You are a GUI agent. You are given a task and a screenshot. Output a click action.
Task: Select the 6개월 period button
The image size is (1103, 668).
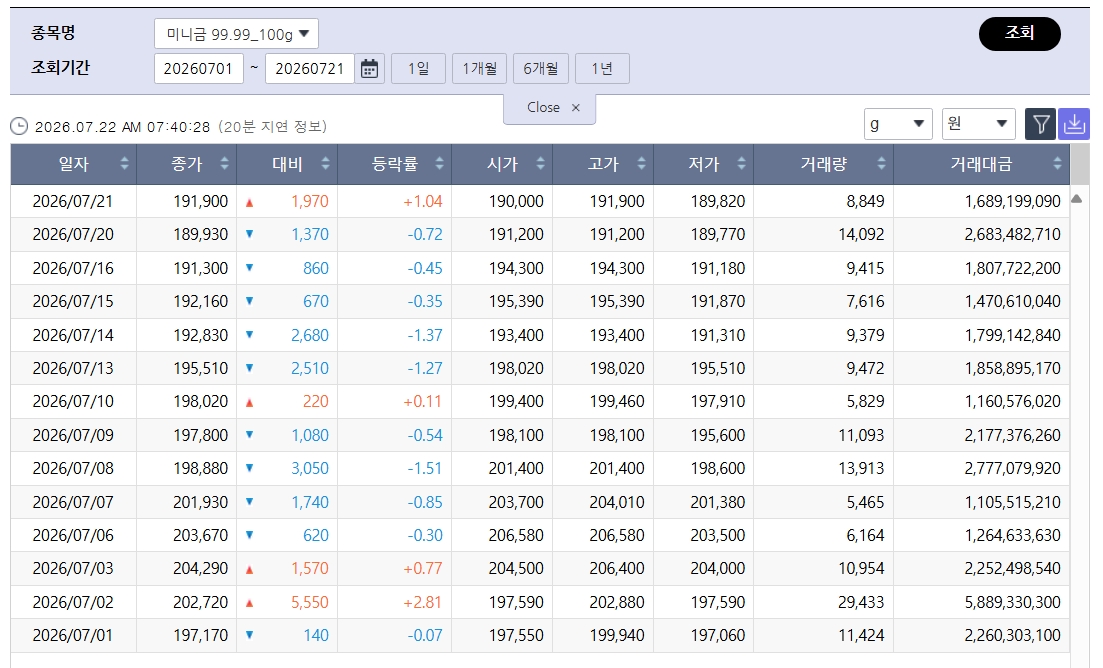(540, 69)
